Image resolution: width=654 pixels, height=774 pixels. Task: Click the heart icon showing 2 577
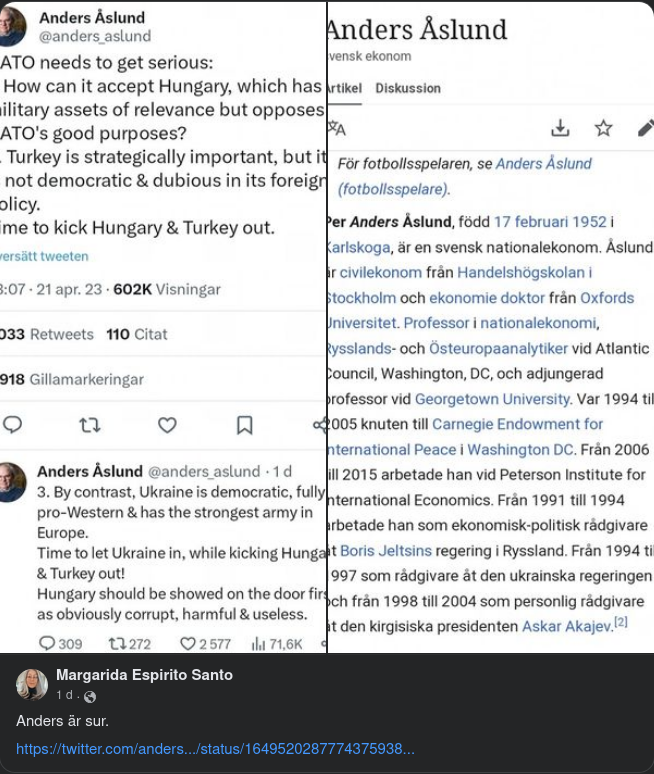pos(188,644)
